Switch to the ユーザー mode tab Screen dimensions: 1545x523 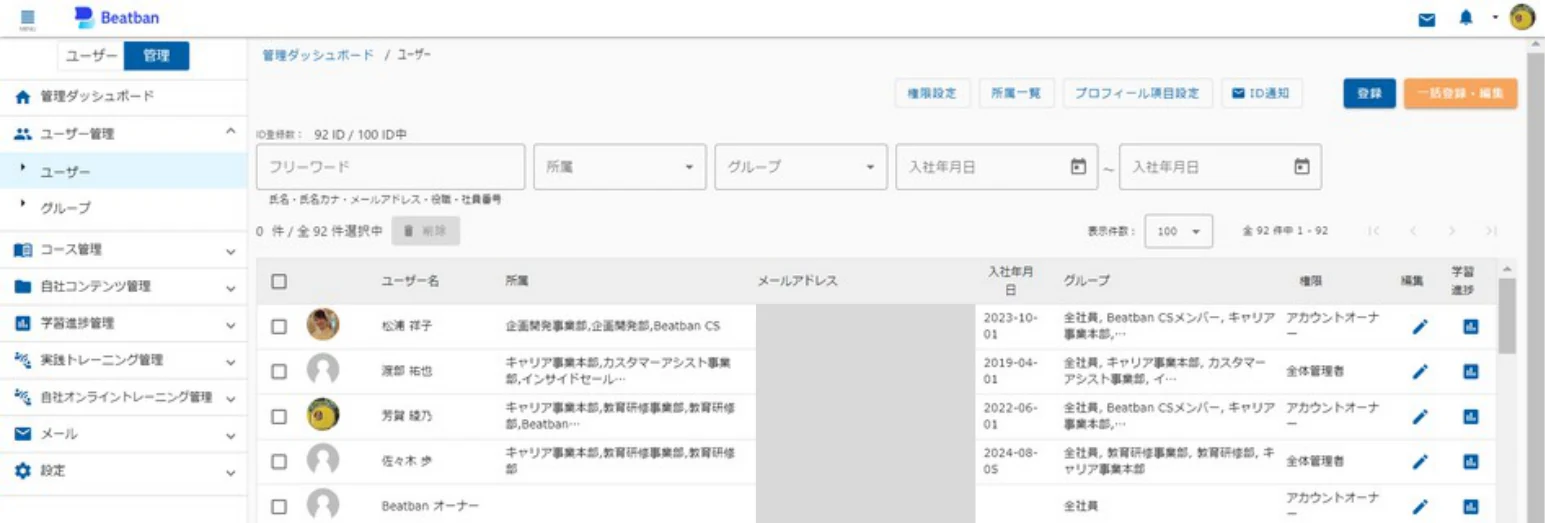[90, 57]
